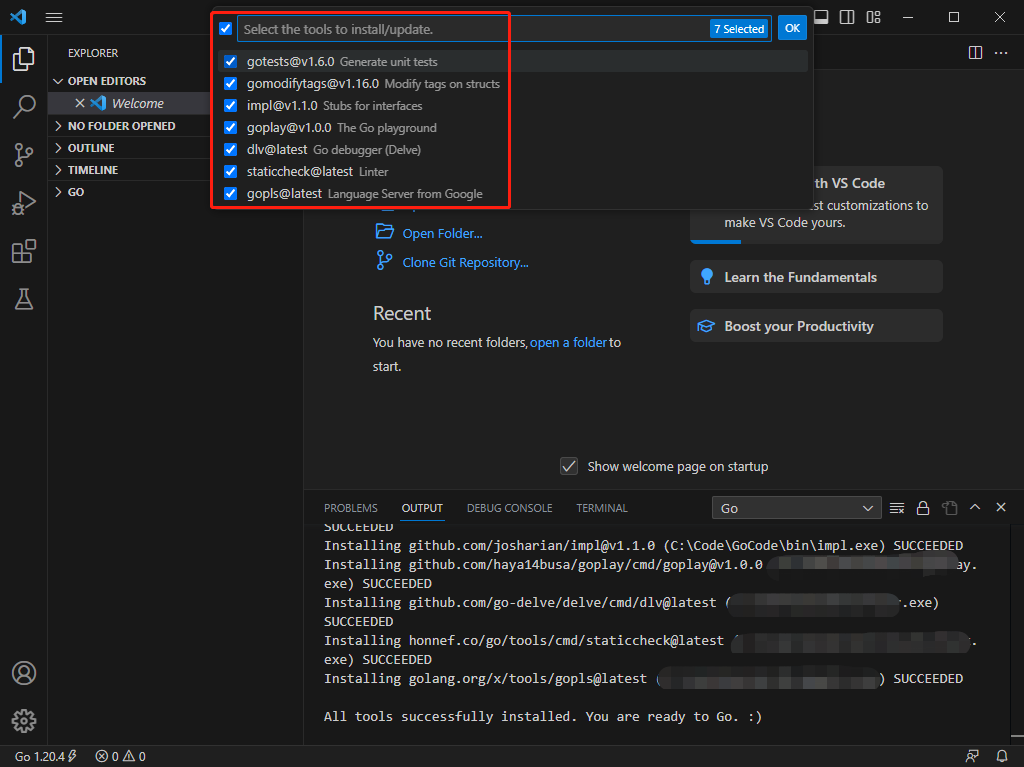This screenshot has height=767, width=1024.
Task: Toggle the select-all checkbox in tools picker
Action: coord(225,29)
